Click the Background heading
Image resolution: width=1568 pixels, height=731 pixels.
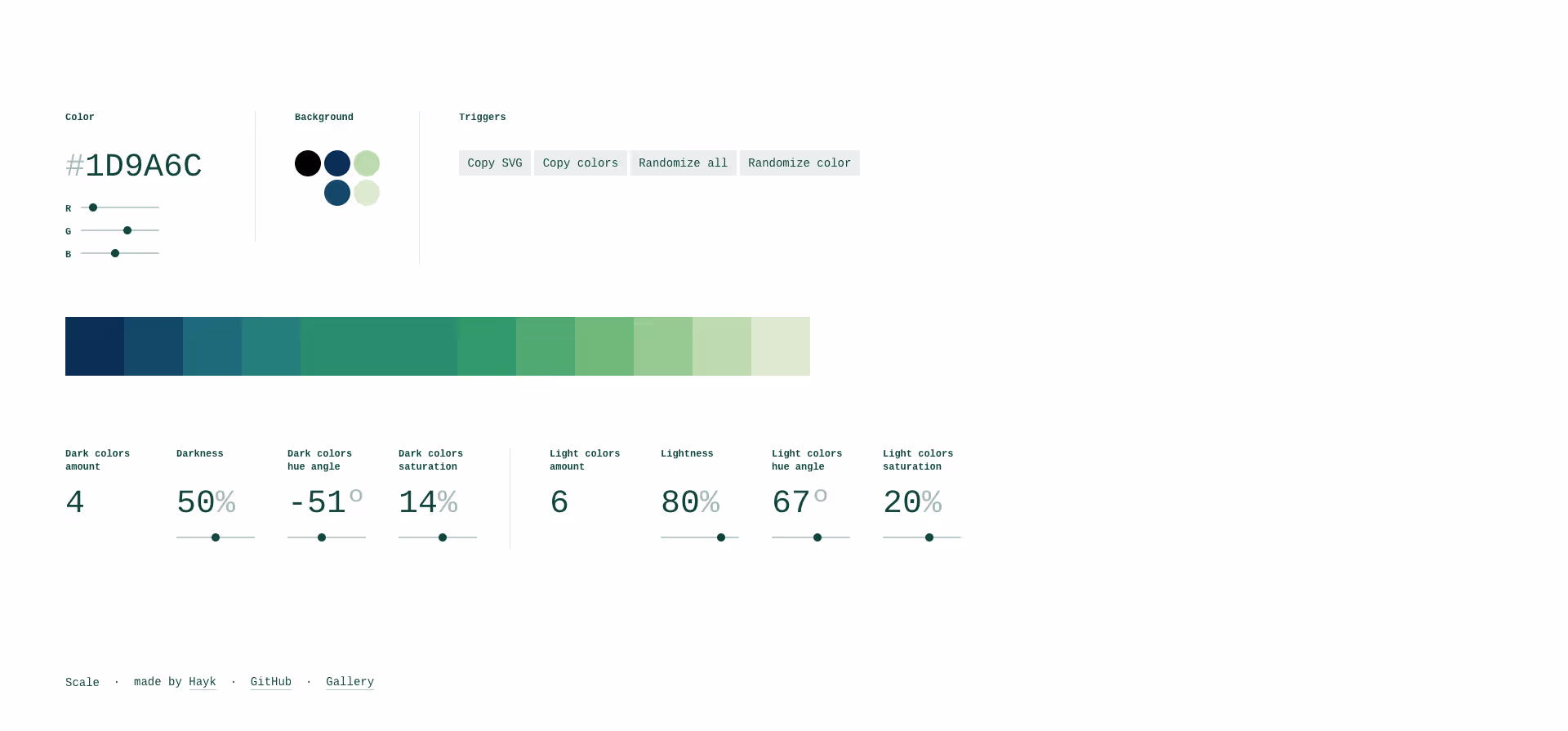(x=324, y=118)
